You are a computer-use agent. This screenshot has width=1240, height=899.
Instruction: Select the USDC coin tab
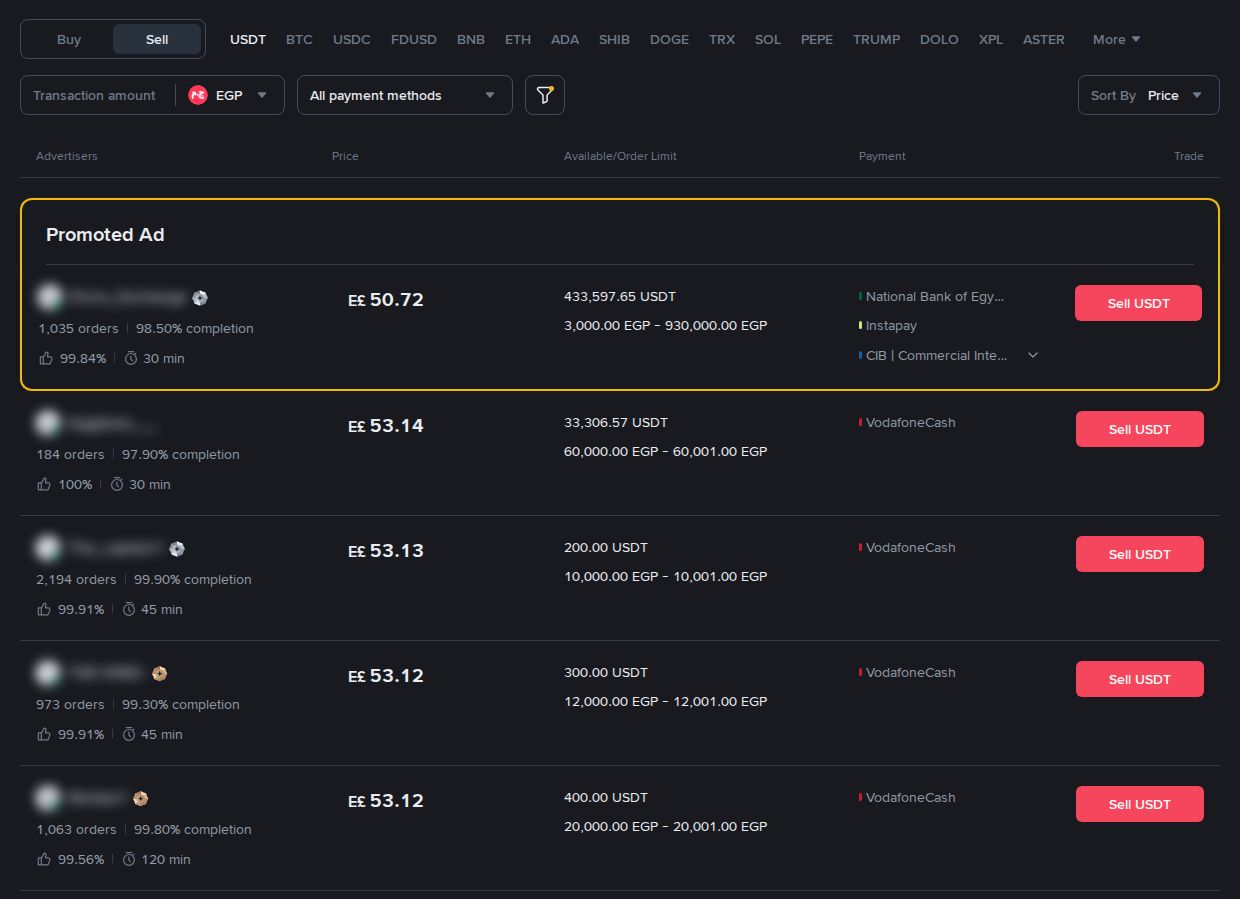click(352, 39)
